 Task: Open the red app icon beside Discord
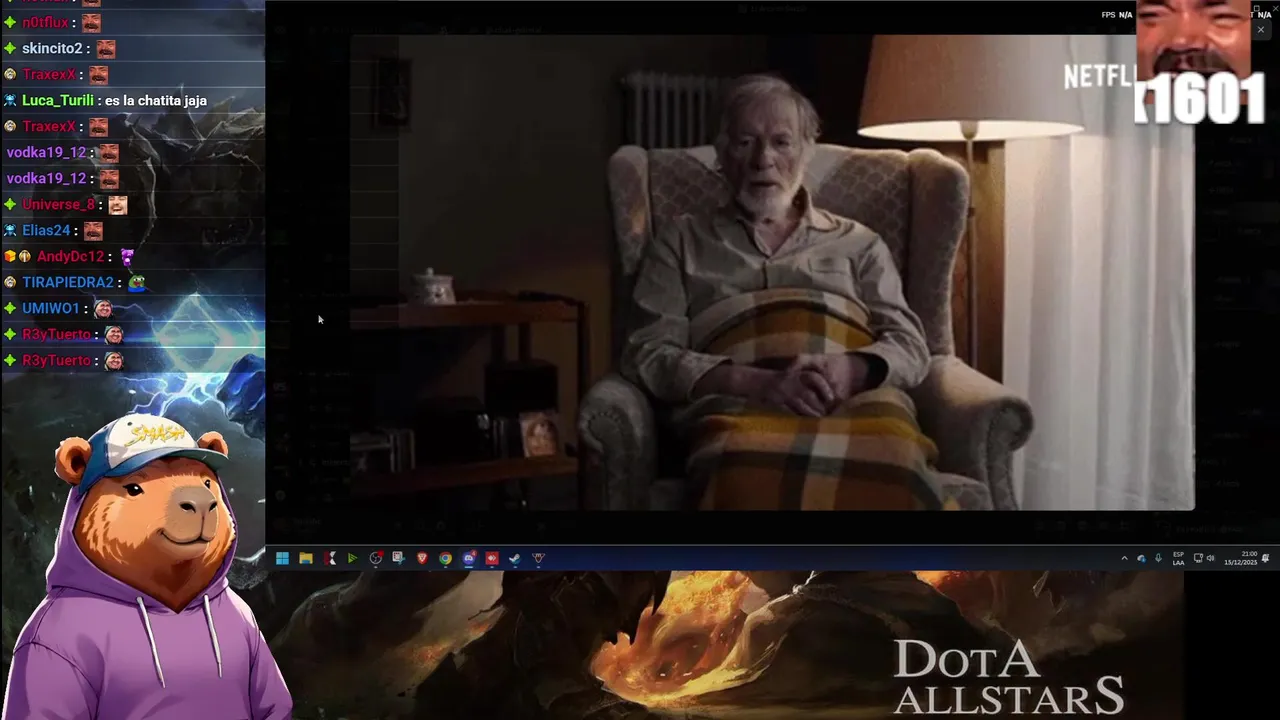[492, 558]
